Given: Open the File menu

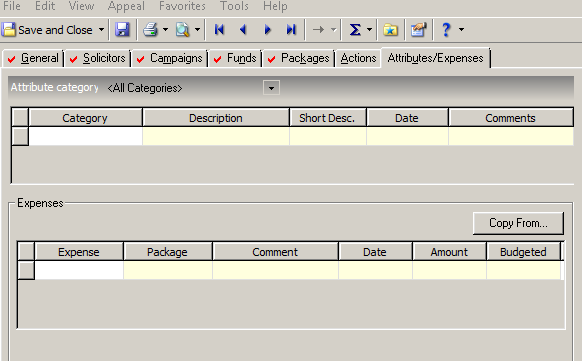Looking at the screenshot, I should (12, 6).
